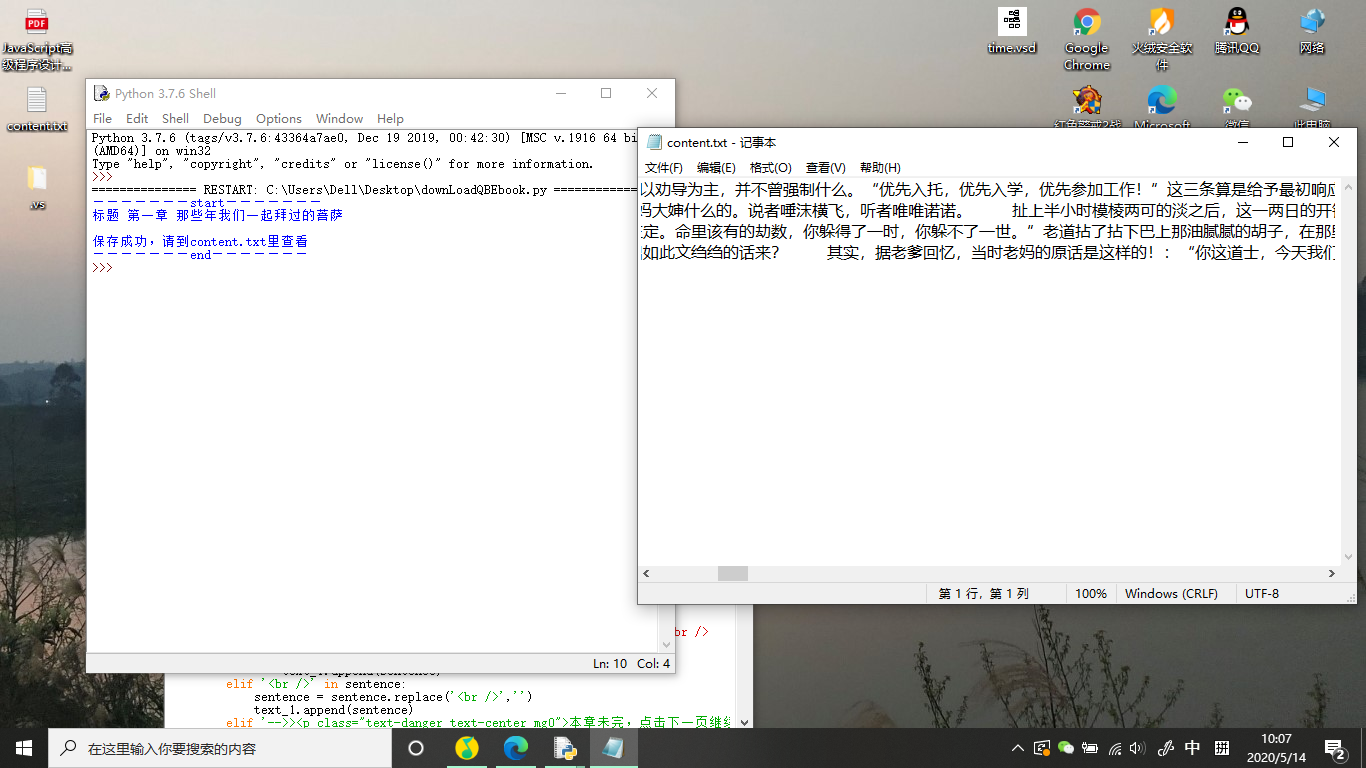Switch to Python IDLE taskbar icon

coord(565,748)
